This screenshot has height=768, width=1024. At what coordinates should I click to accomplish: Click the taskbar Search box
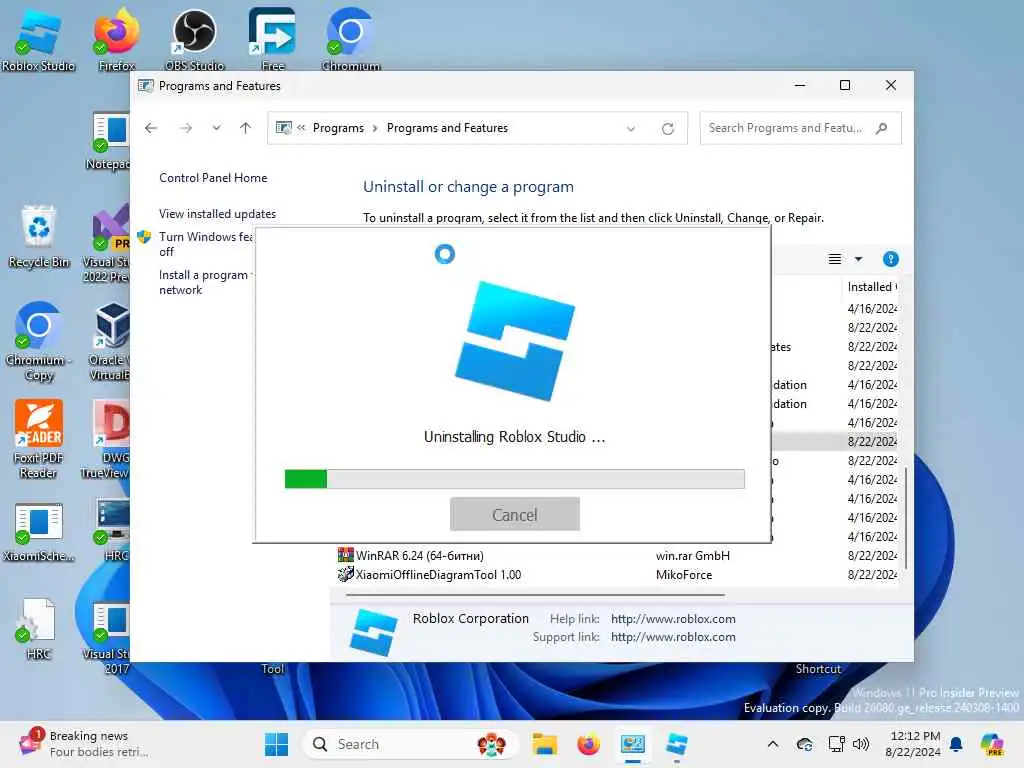point(410,744)
